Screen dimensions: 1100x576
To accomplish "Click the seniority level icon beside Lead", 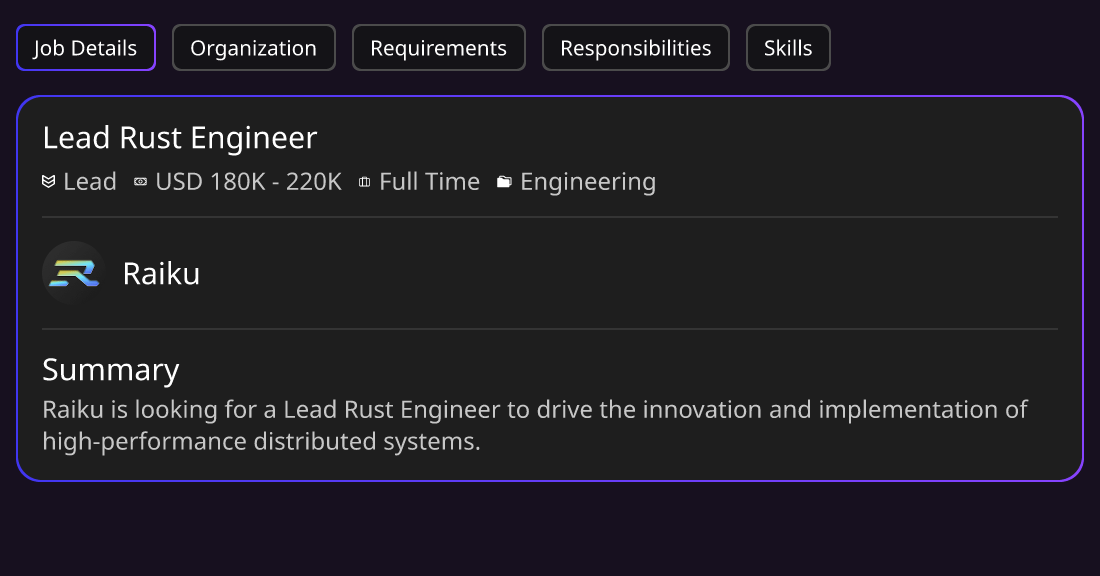I will [x=48, y=182].
